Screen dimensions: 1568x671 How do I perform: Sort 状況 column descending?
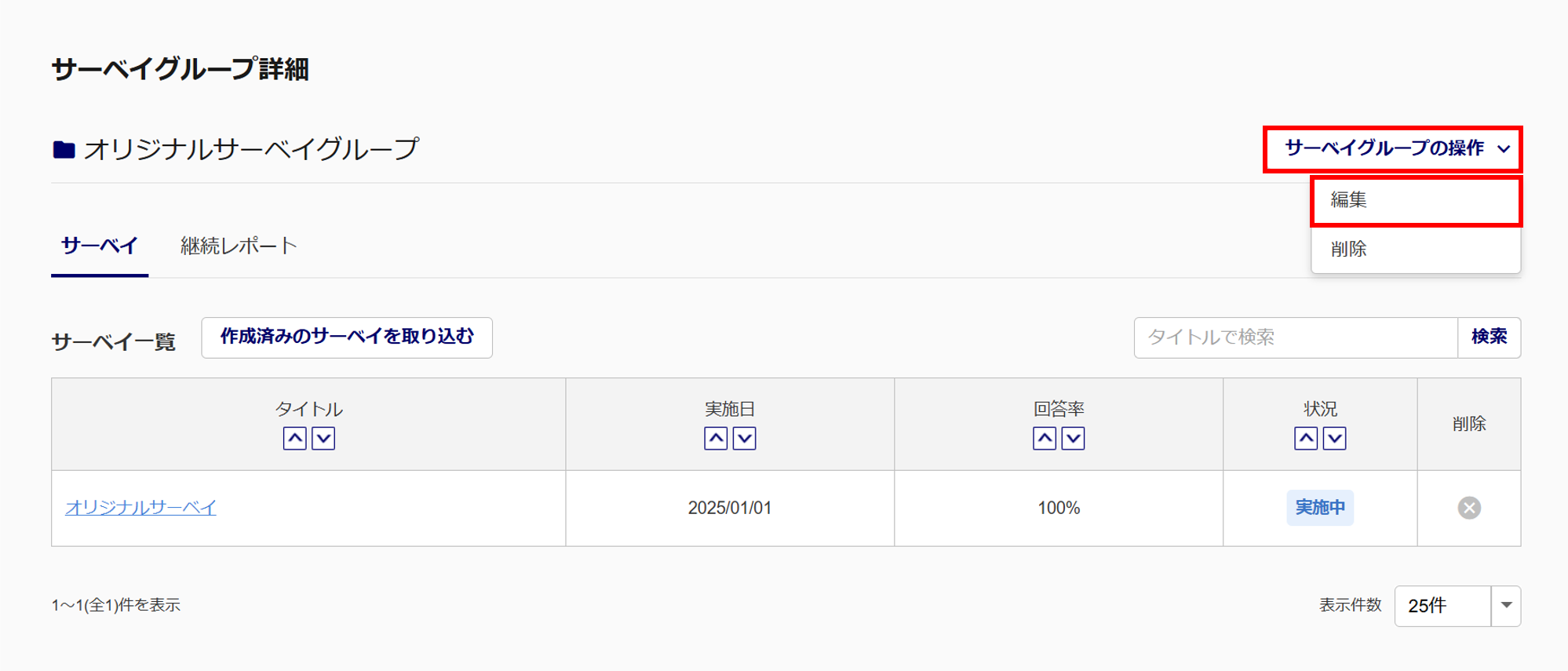pos(1335,438)
